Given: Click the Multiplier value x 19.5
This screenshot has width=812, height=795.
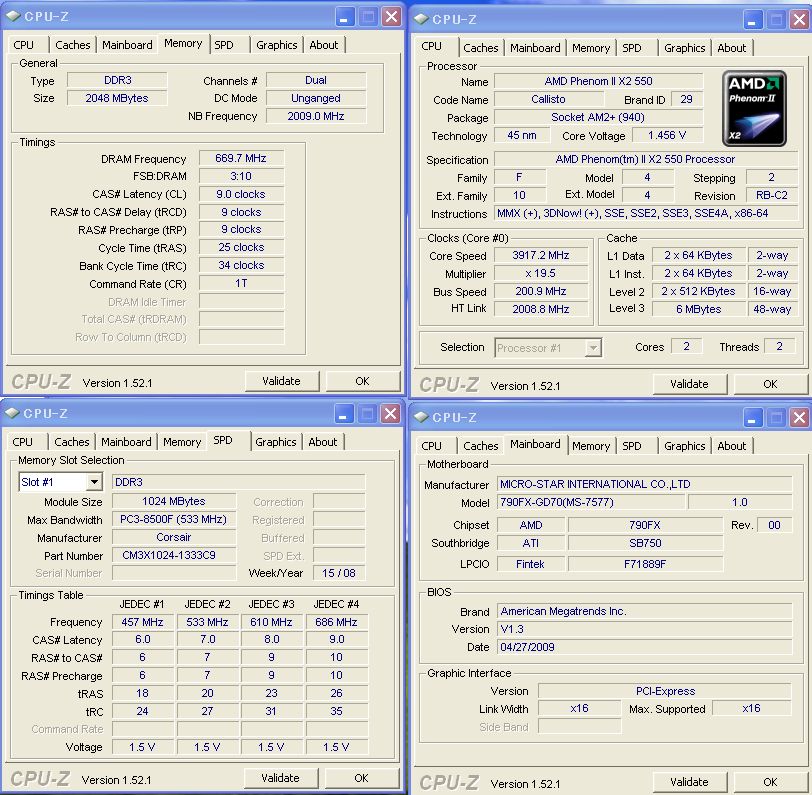Looking at the screenshot, I should click(x=541, y=273).
